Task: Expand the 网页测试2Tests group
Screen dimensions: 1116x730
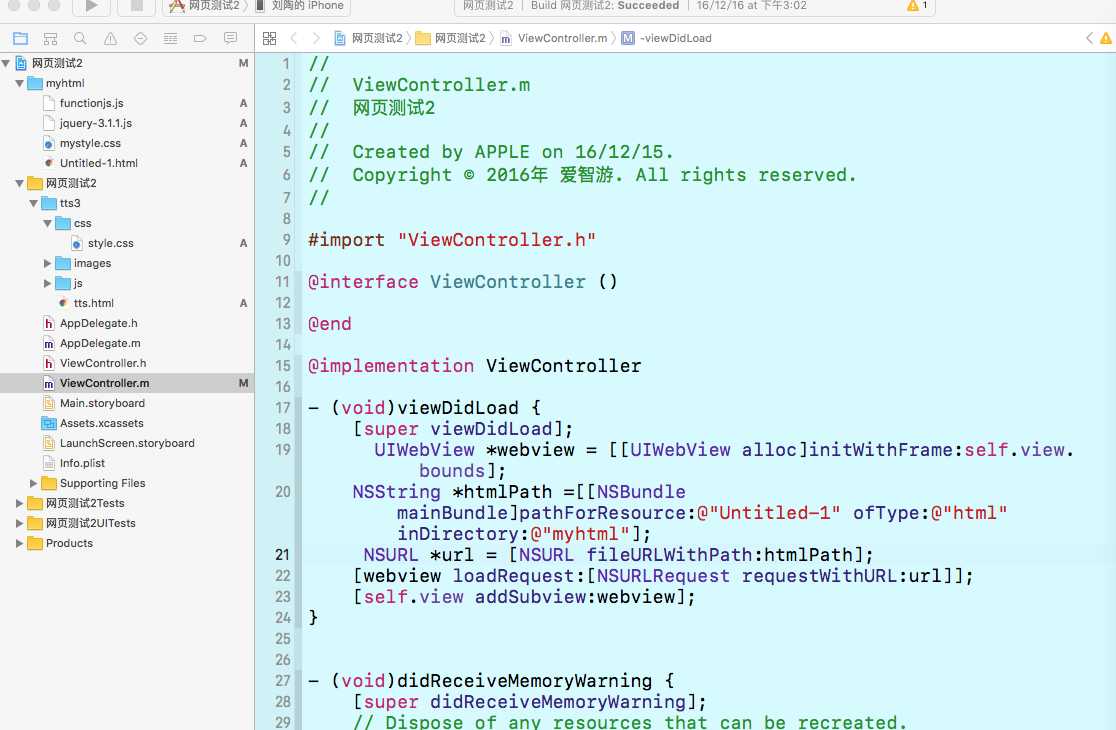Action: click(x=20, y=503)
